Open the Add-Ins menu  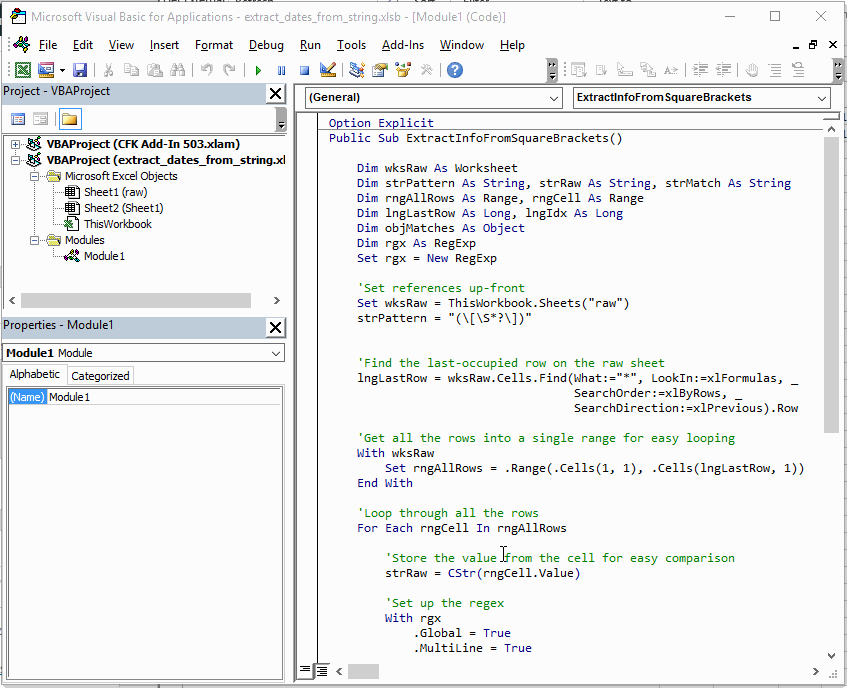tap(403, 45)
